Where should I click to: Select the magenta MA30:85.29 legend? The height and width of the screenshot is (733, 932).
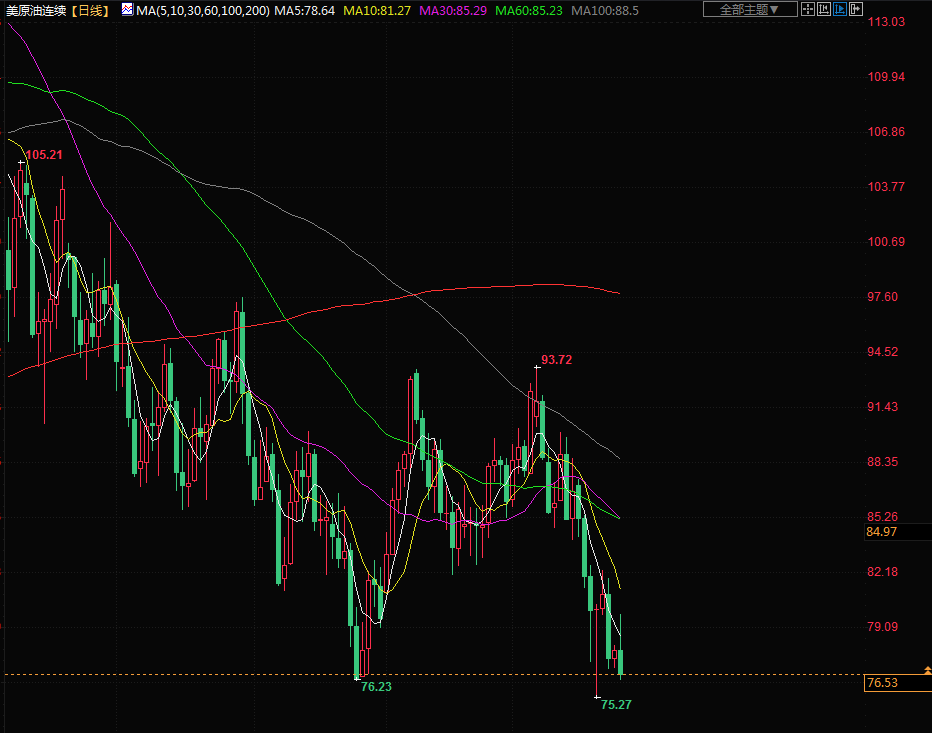click(453, 10)
